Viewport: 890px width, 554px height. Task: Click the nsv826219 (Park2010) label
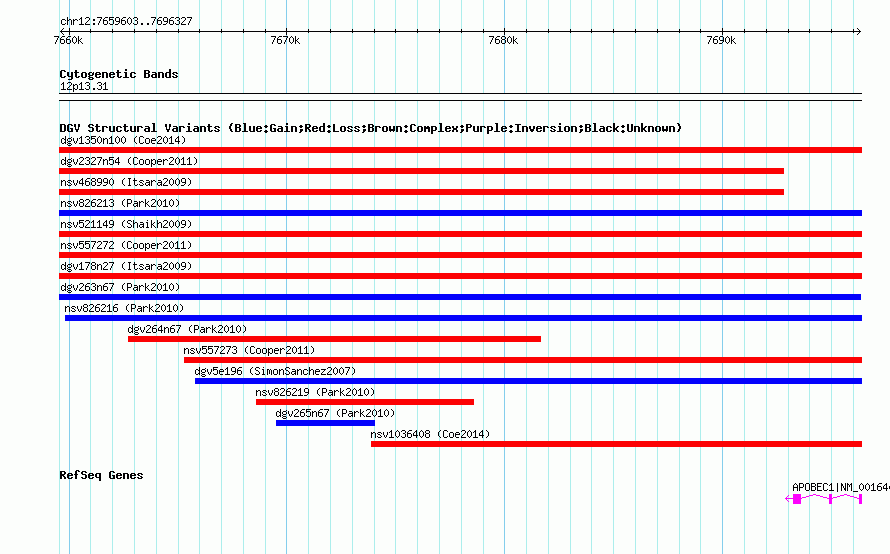point(315,392)
